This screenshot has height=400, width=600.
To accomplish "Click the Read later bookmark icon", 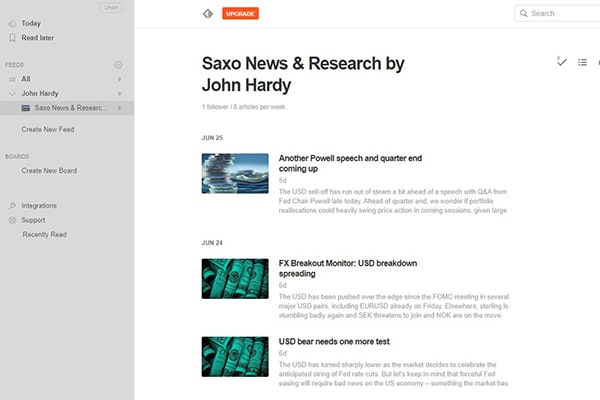I will coord(12,38).
